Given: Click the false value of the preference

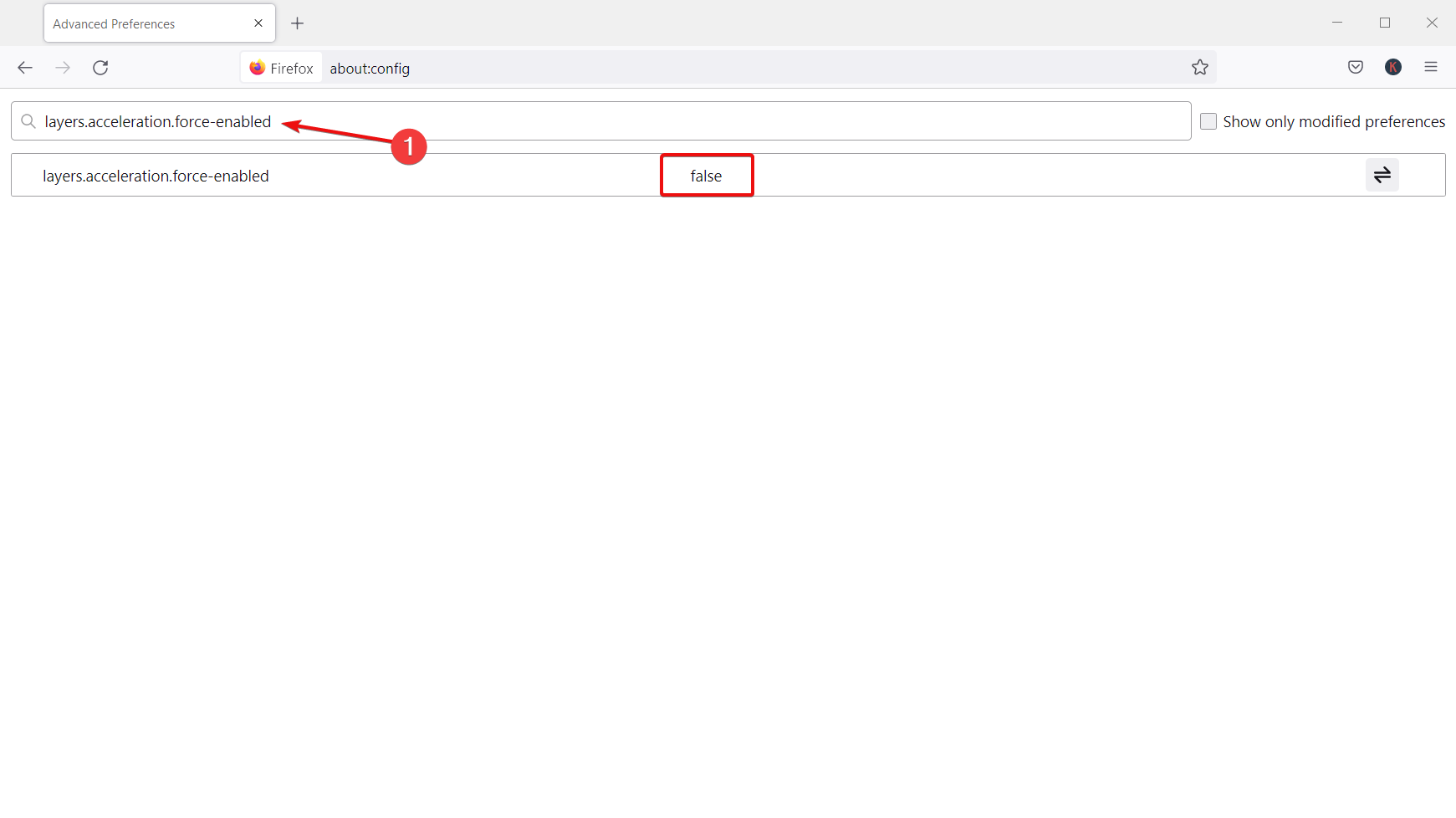Looking at the screenshot, I should (706, 176).
